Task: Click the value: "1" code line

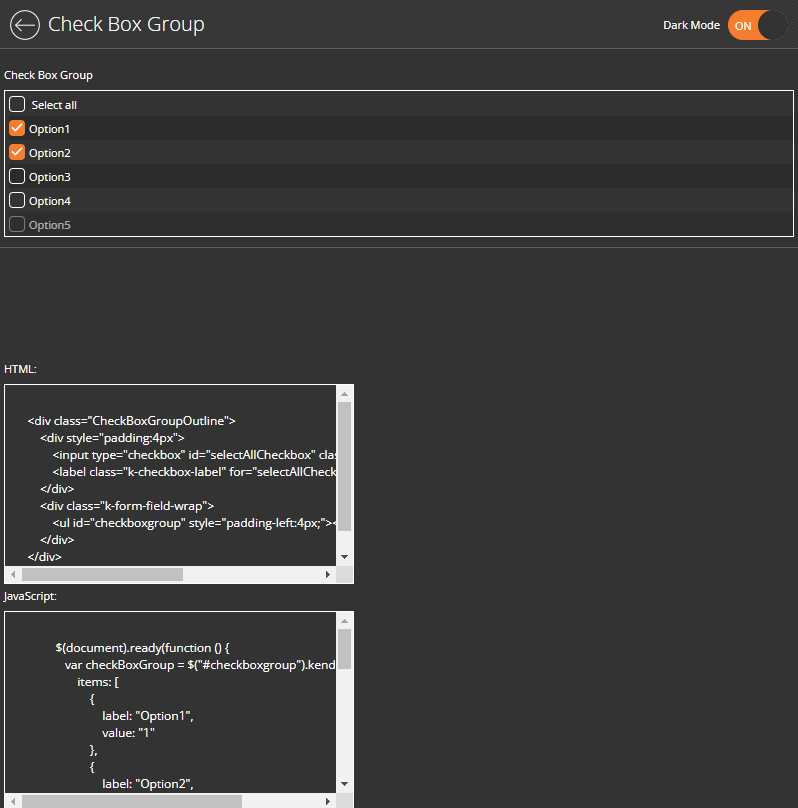Action: [128, 733]
